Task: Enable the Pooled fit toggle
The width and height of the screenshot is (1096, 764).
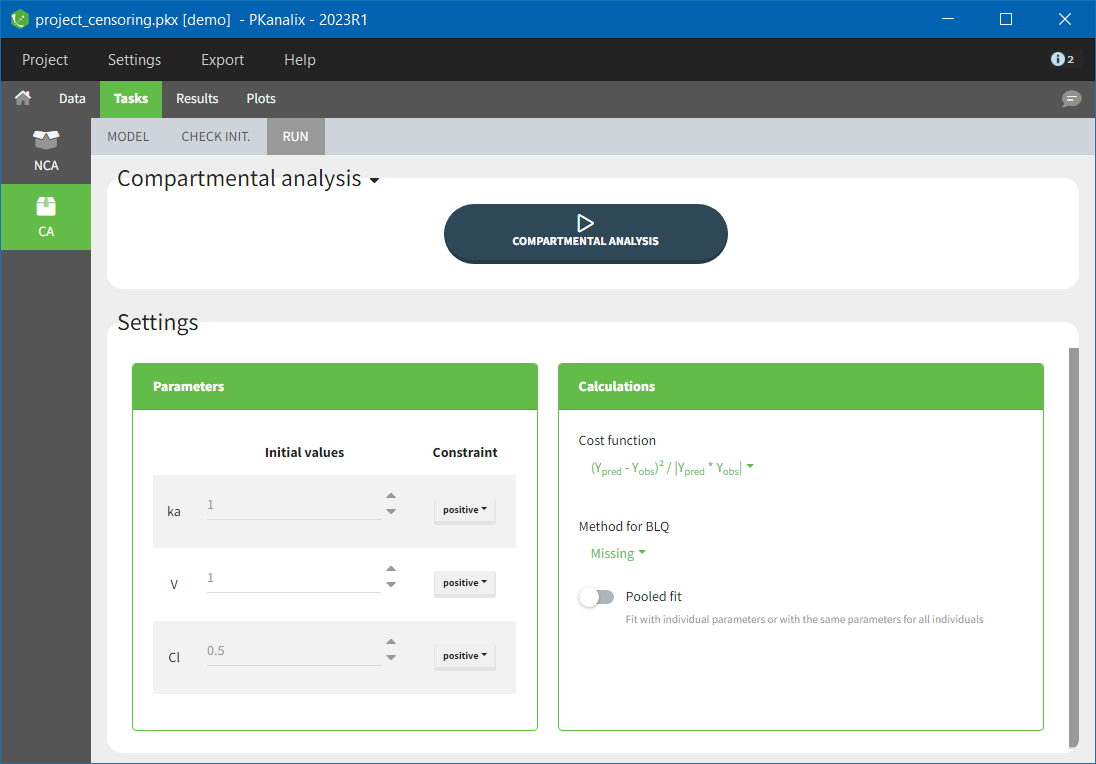Action: (x=597, y=597)
